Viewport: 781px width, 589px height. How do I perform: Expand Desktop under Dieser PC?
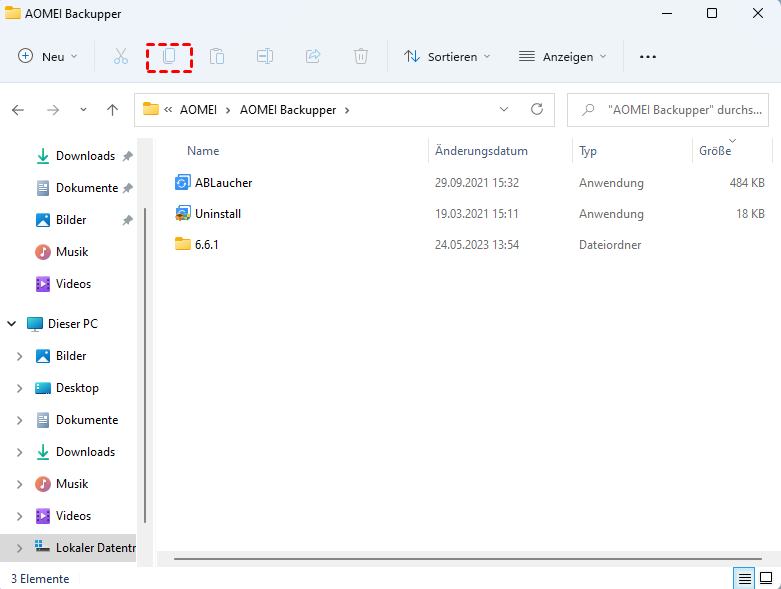point(19,388)
